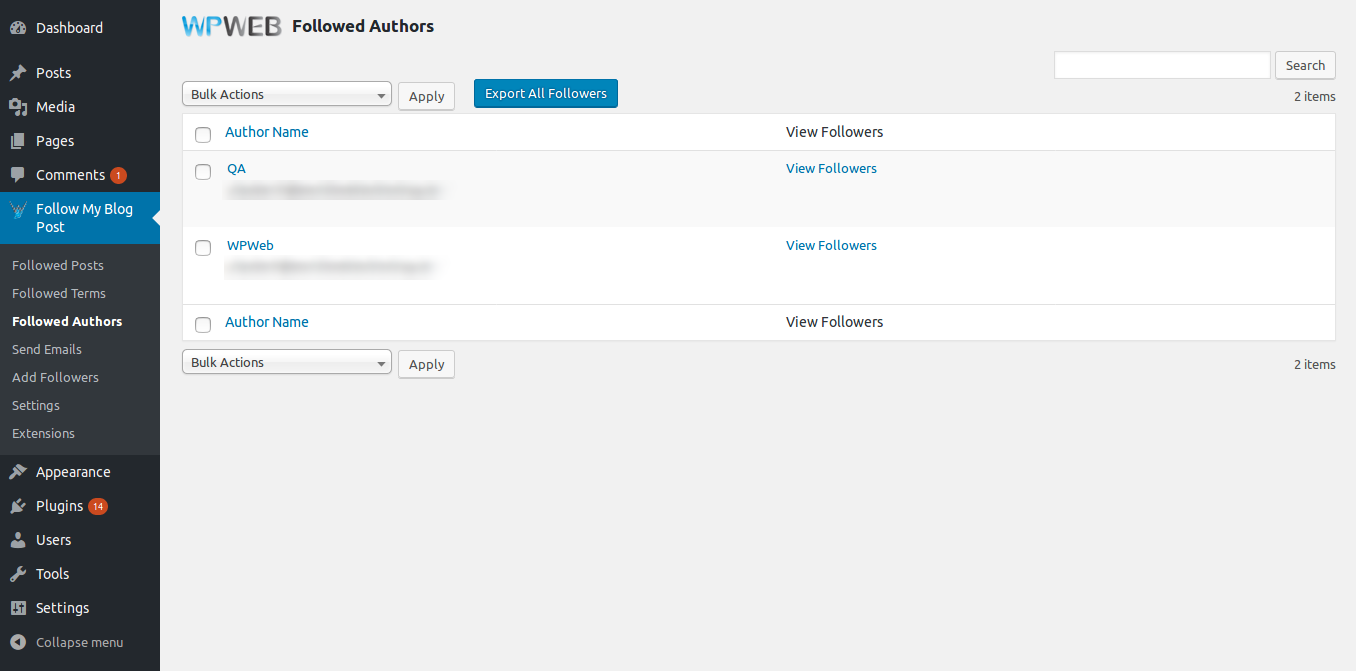Click the Pages icon in sidebar
The width and height of the screenshot is (1356, 671).
[x=18, y=141]
